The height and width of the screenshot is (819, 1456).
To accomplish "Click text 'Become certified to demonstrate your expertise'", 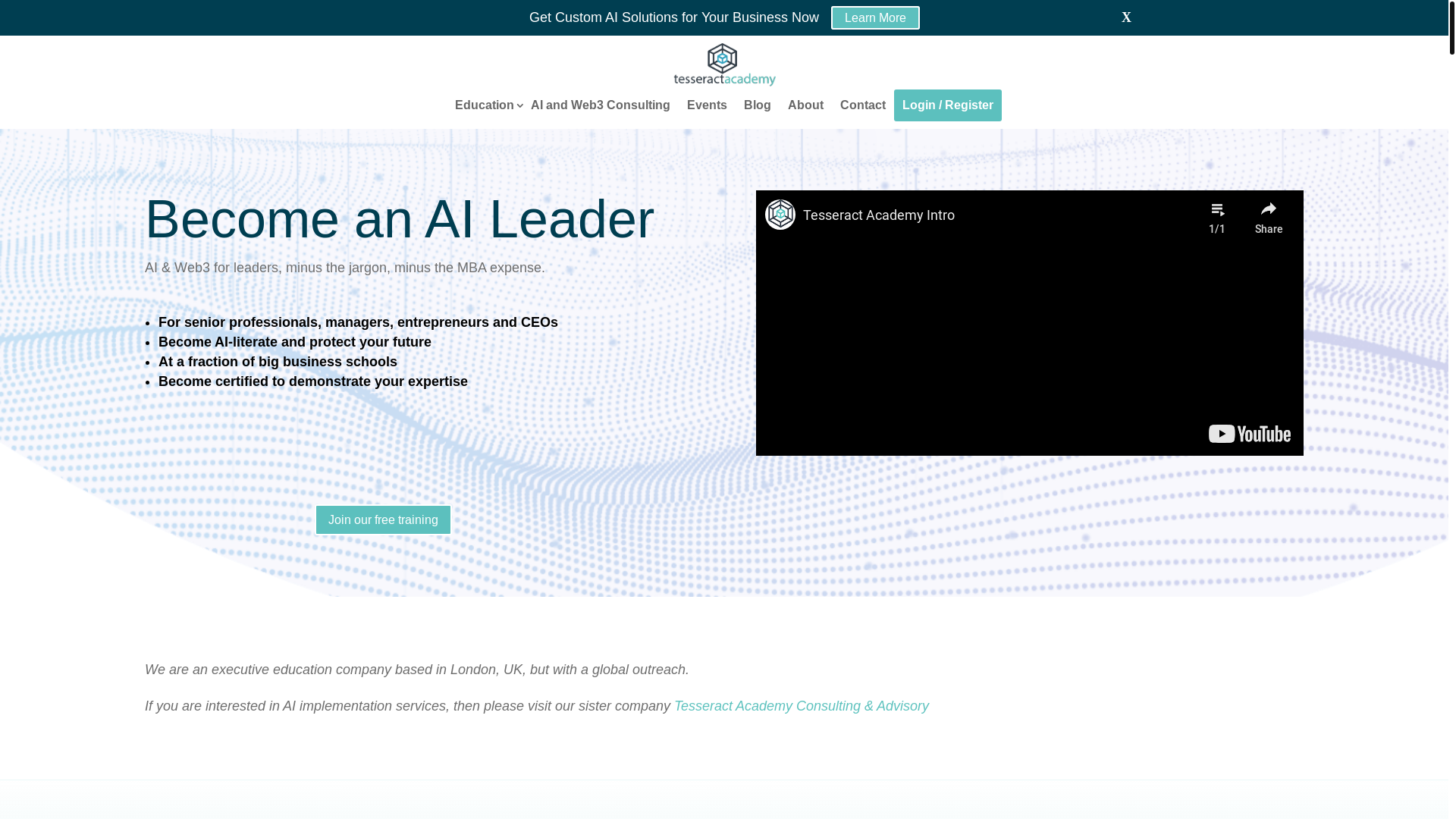I will 312,381.
